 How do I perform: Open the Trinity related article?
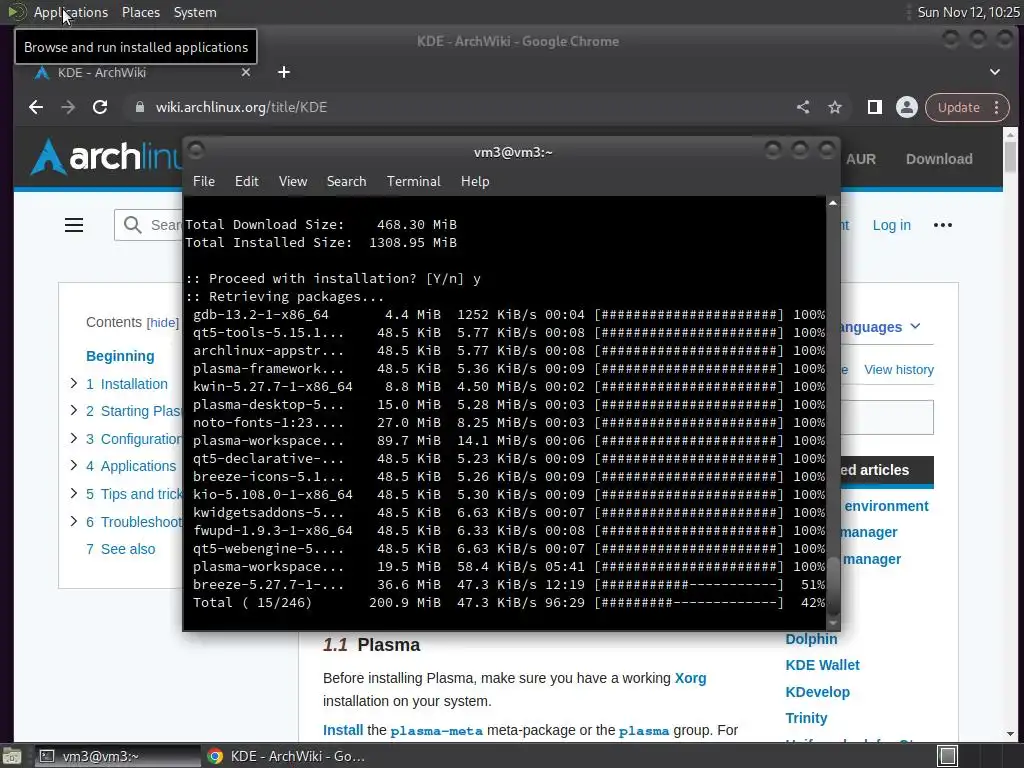pos(806,718)
